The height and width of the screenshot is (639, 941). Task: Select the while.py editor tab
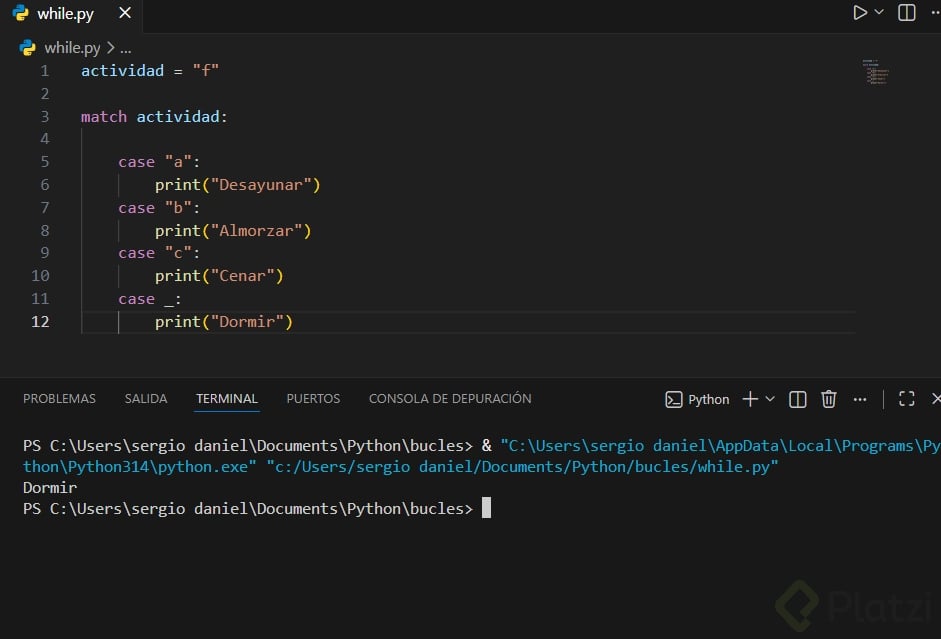click(60, 14)
